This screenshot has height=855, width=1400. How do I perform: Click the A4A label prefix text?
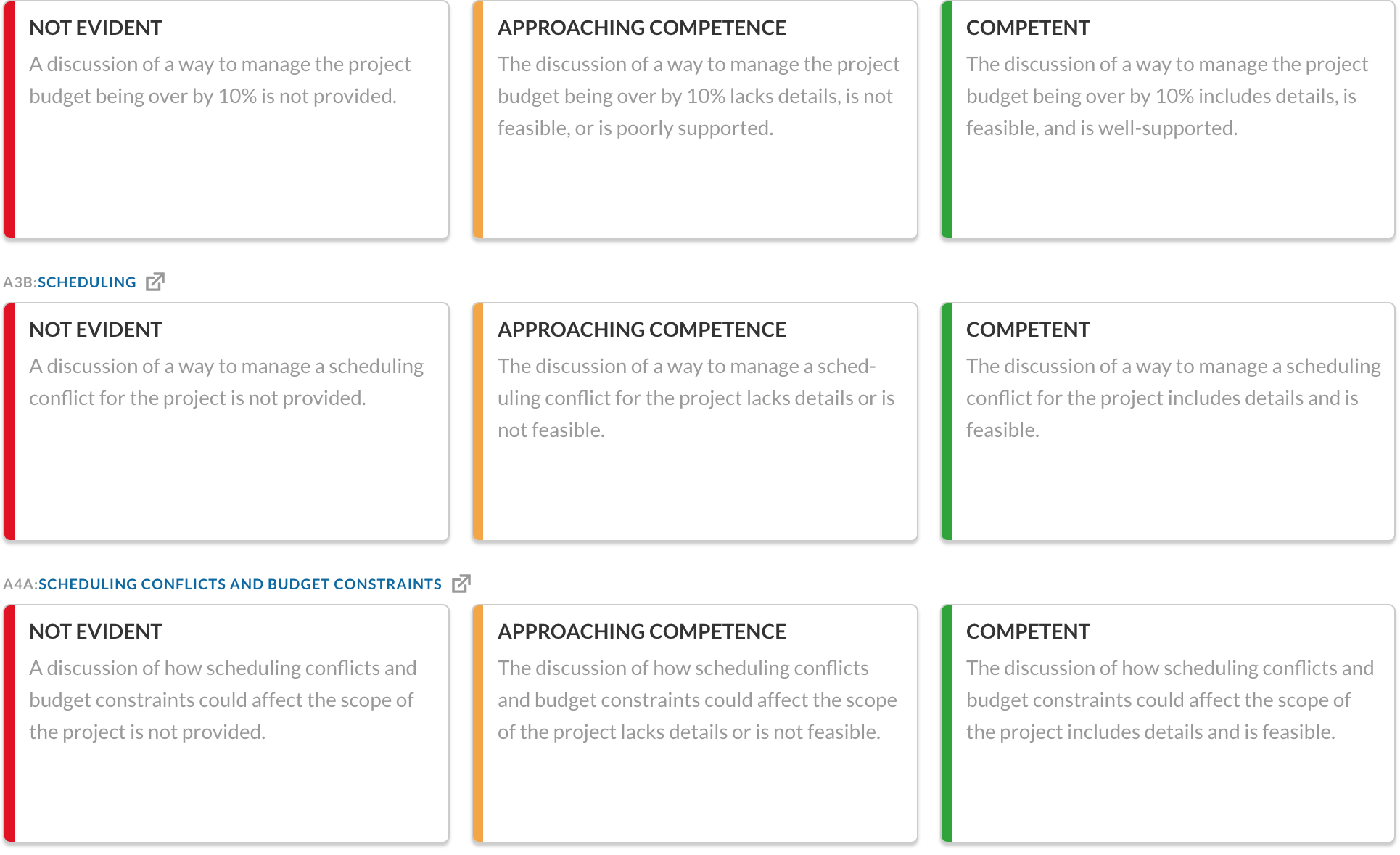[x=20, y=584]
